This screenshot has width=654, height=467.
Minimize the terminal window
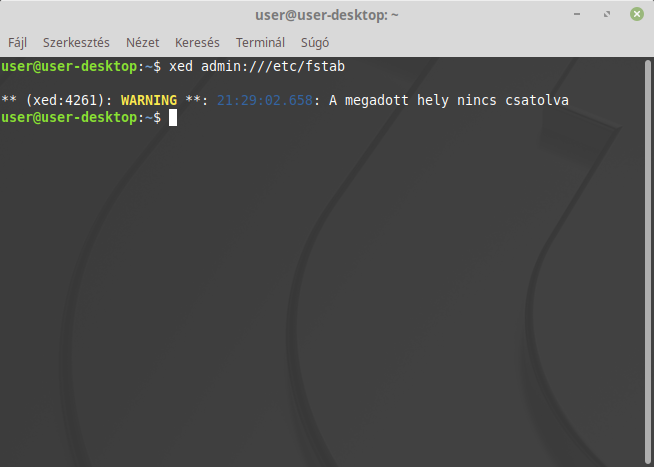point(577,14)
